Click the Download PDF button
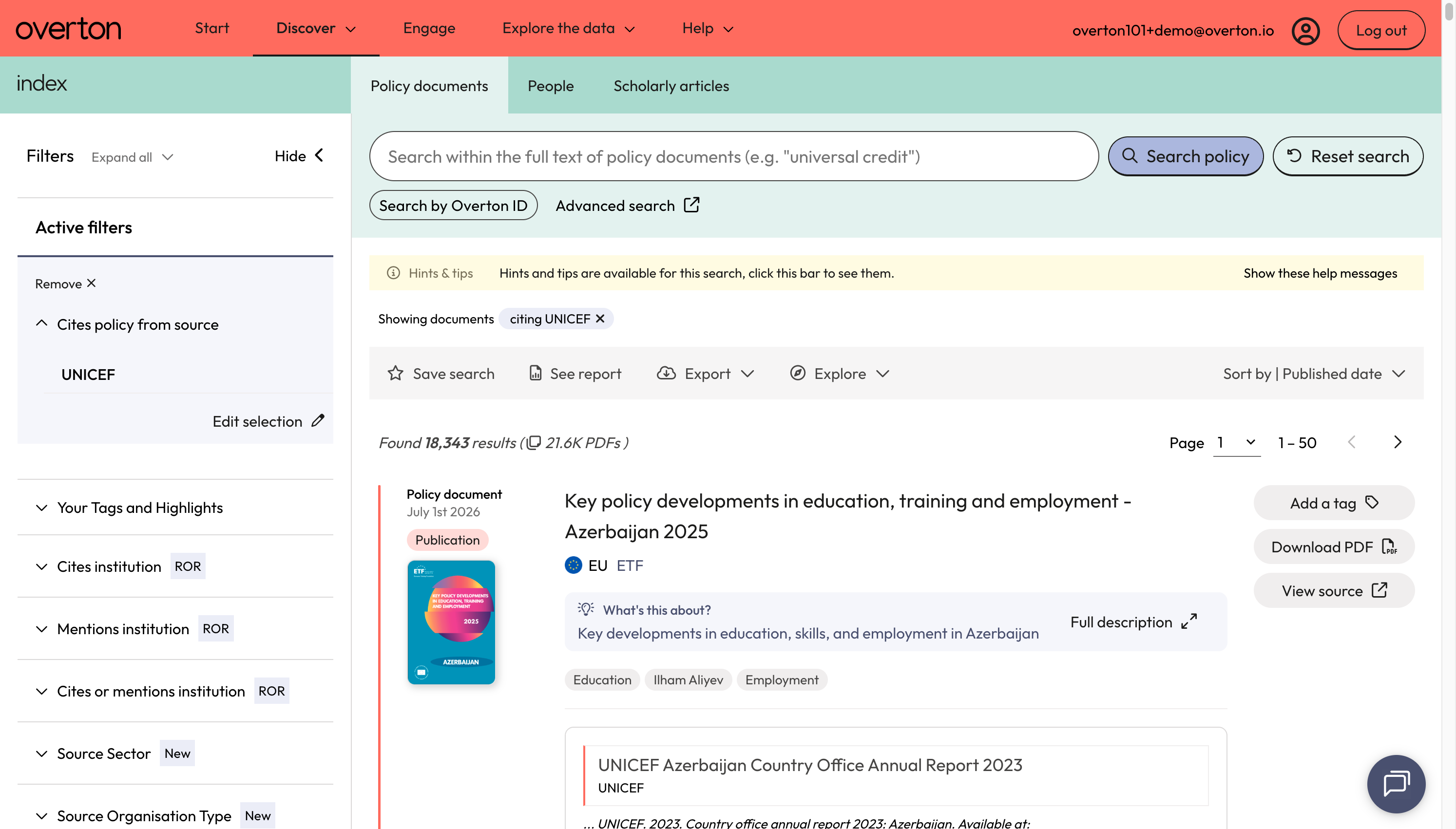1456x829 pixels. click(1334, 546)
